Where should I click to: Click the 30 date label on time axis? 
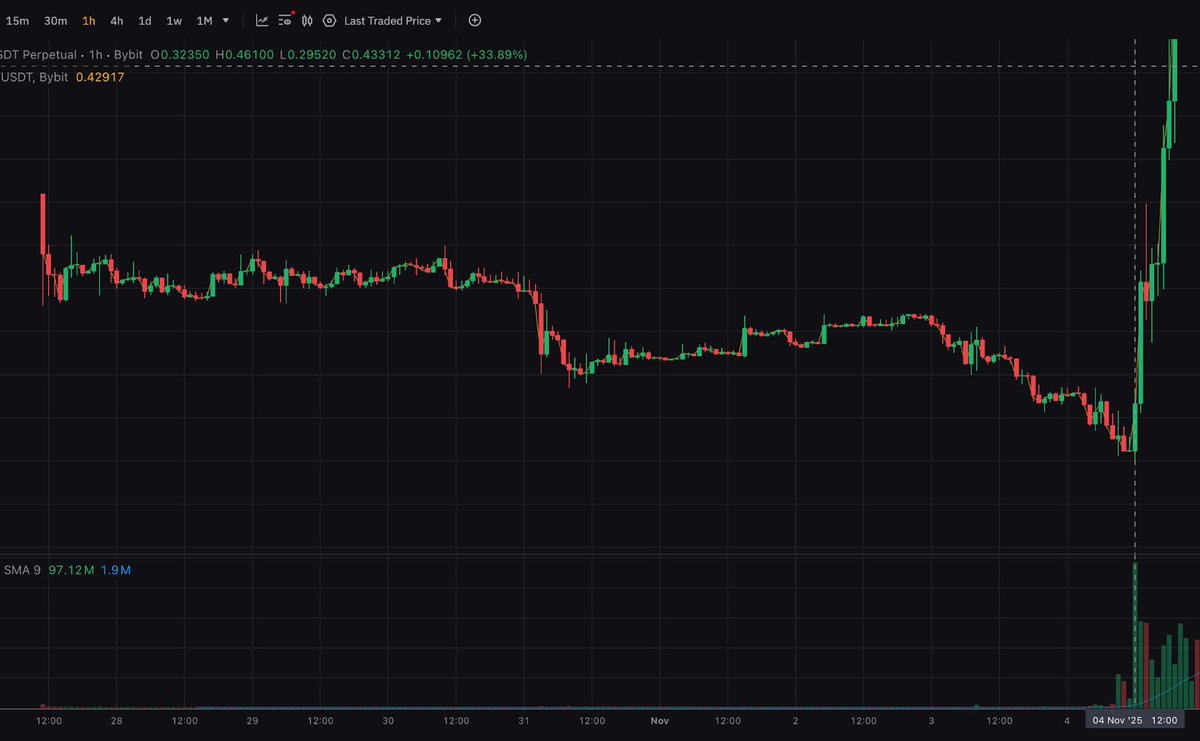[x=388, y=720]
